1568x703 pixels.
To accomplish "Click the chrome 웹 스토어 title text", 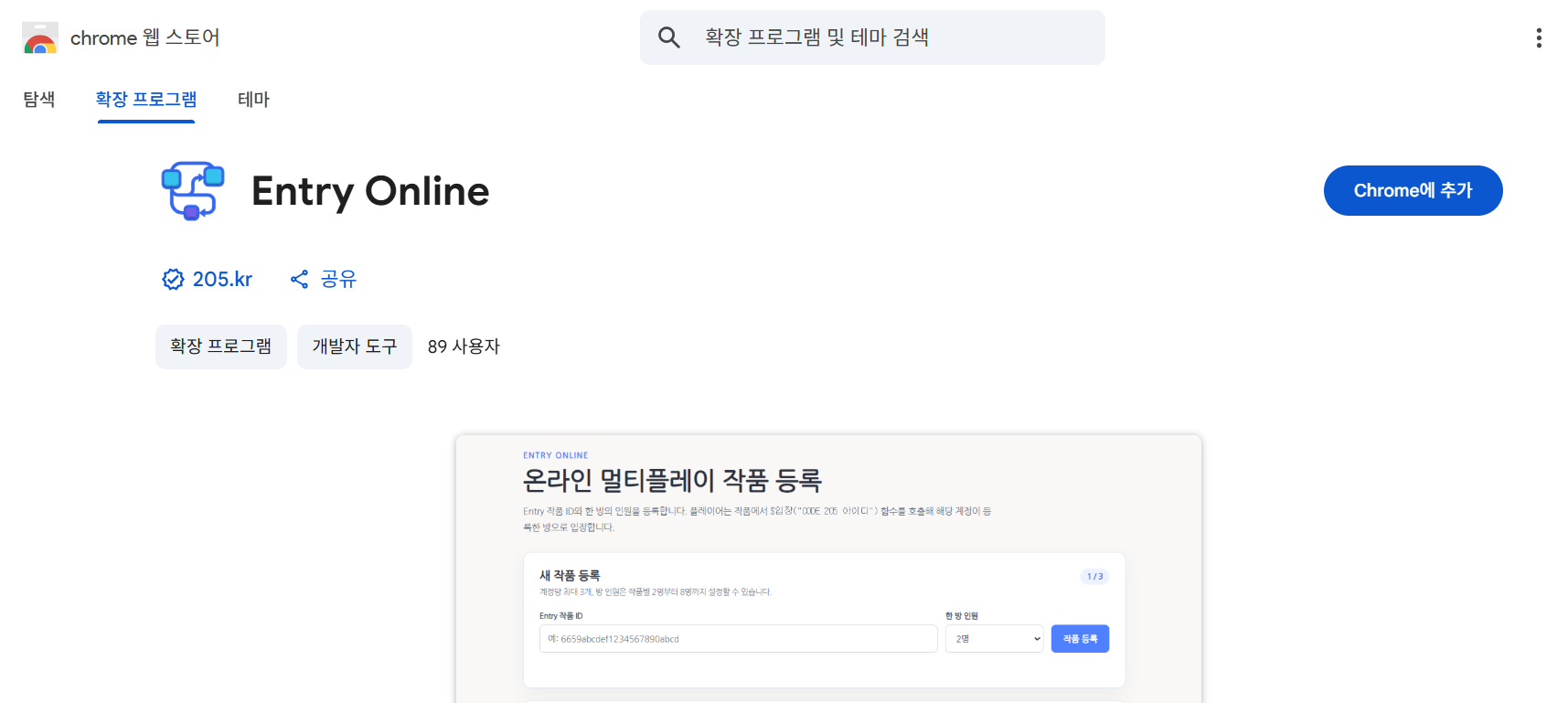I will [x=145, y=37].
